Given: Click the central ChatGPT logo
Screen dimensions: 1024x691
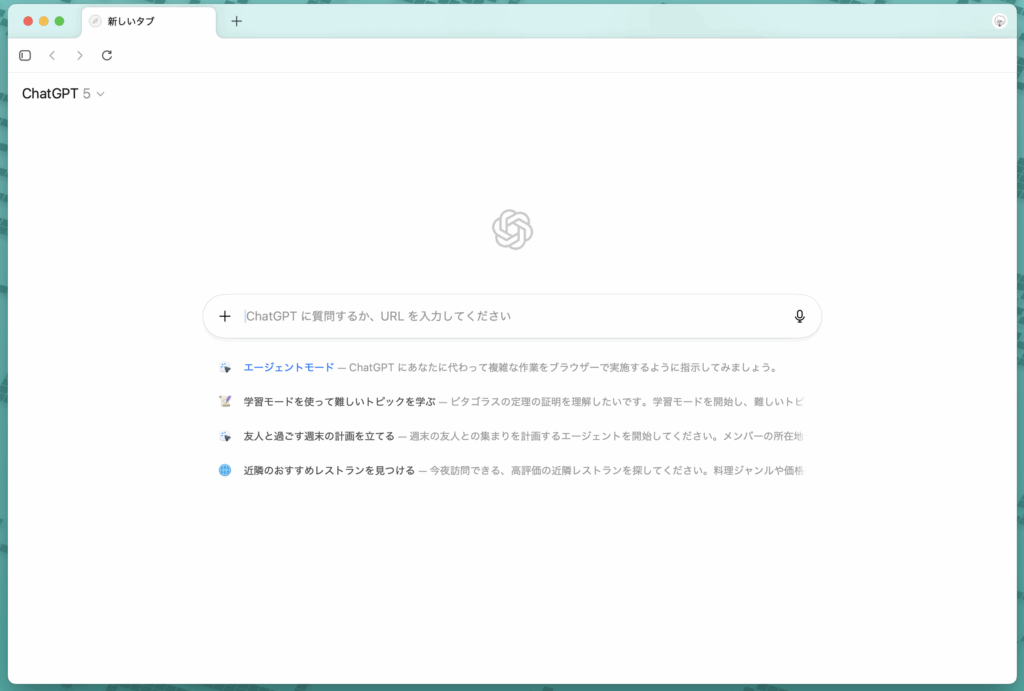Looking at the screenshot, I should (x=511, y=228).
